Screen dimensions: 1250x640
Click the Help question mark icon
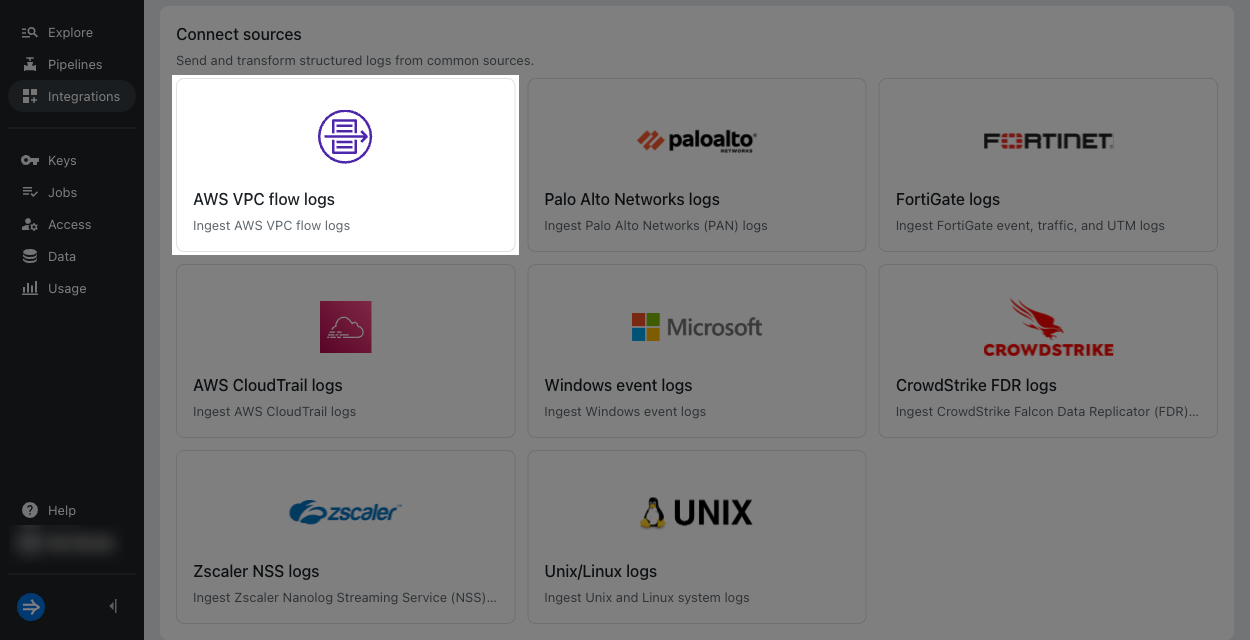30,510
